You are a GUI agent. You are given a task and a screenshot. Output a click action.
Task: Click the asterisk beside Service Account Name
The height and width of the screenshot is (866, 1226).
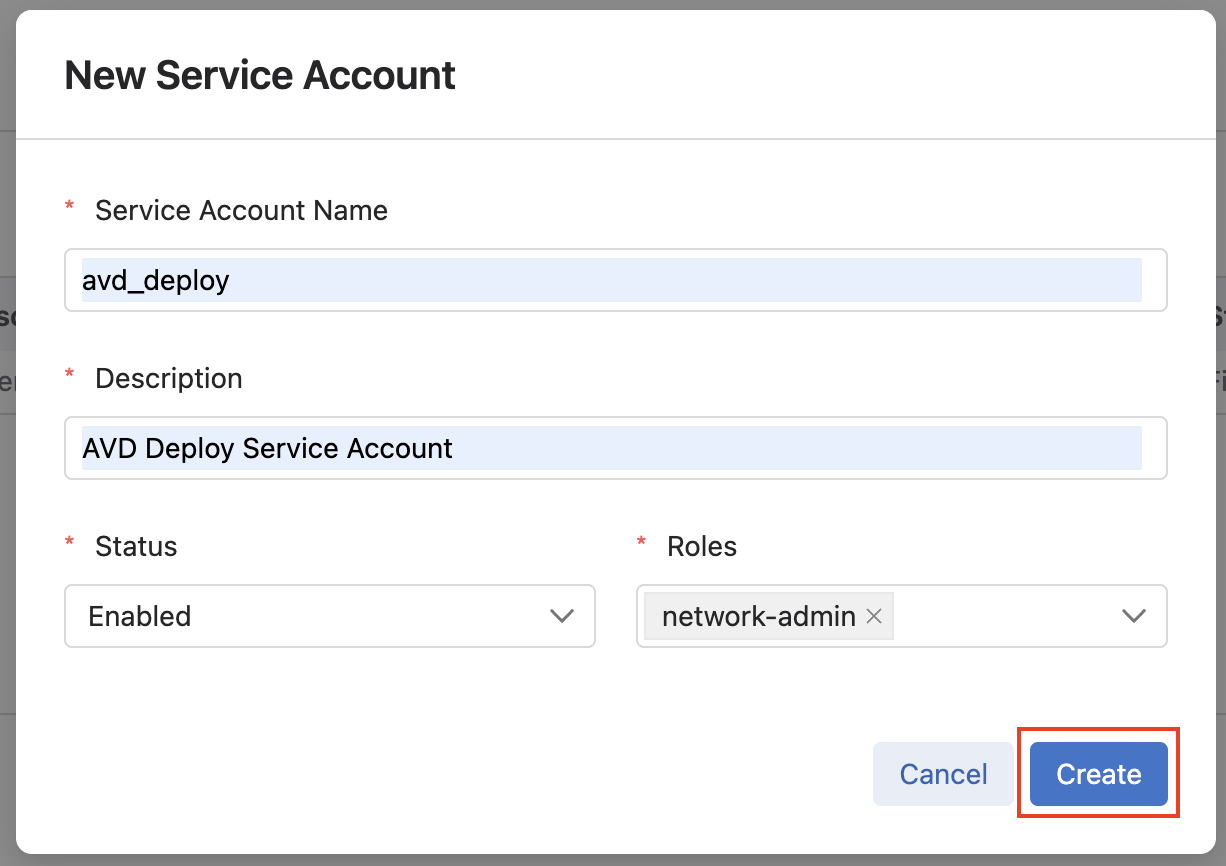click(x=70, y=206)
